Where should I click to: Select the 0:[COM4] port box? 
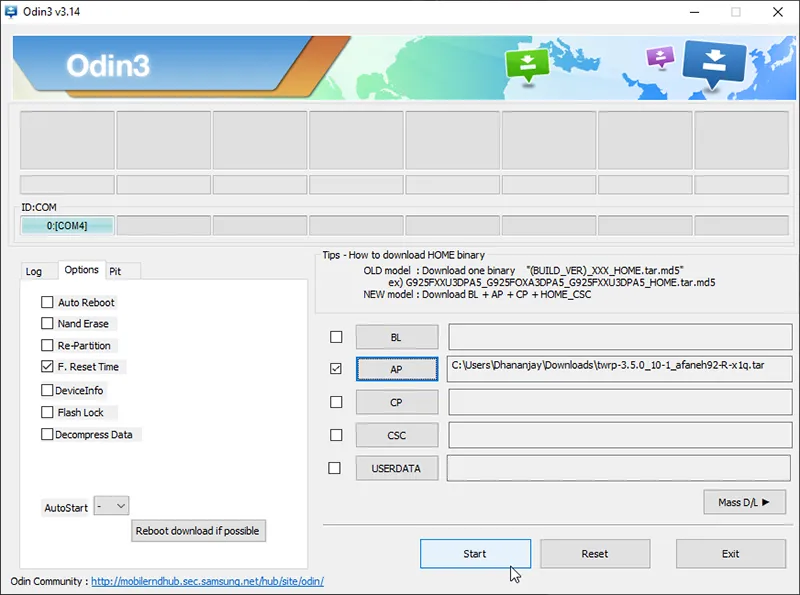[x=66, y=225]
